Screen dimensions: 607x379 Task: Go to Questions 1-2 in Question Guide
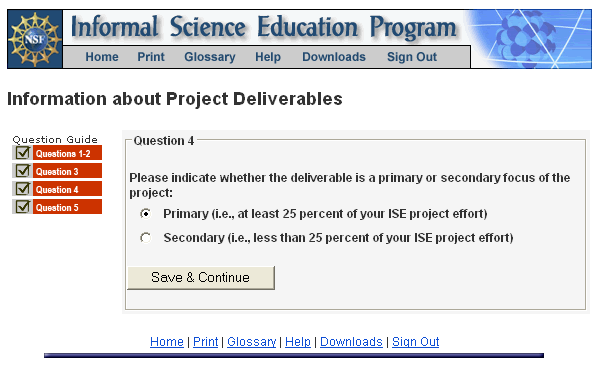(x=67, y=153)
